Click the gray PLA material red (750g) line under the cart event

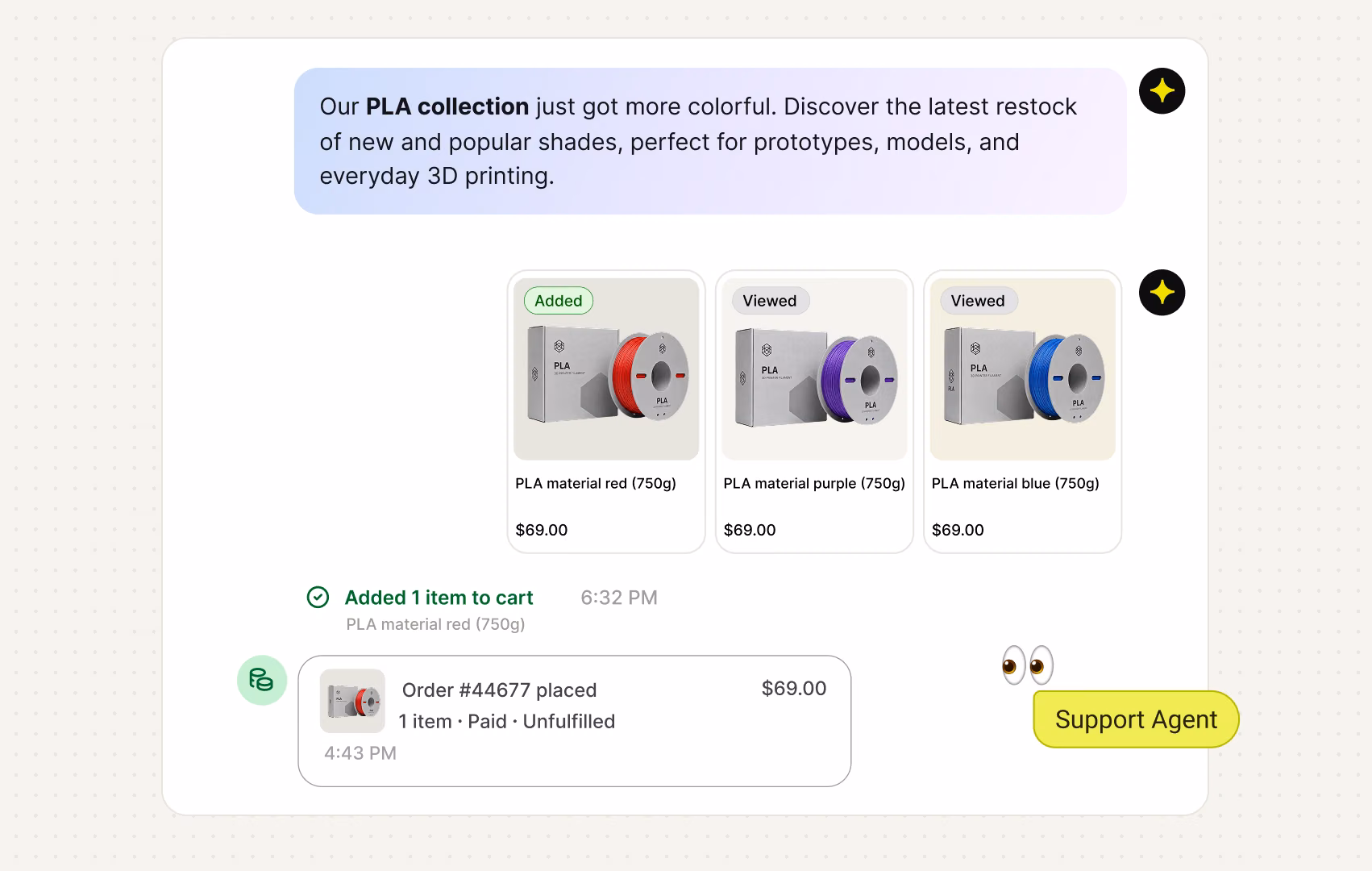pos(435,624)
